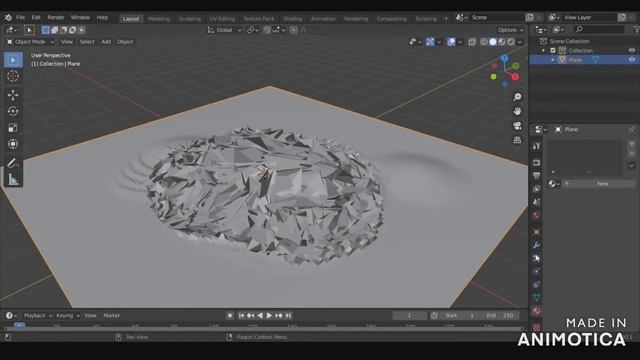Jump to the last frame
This screenshot has width=640, height=360.
pos(288,316)
